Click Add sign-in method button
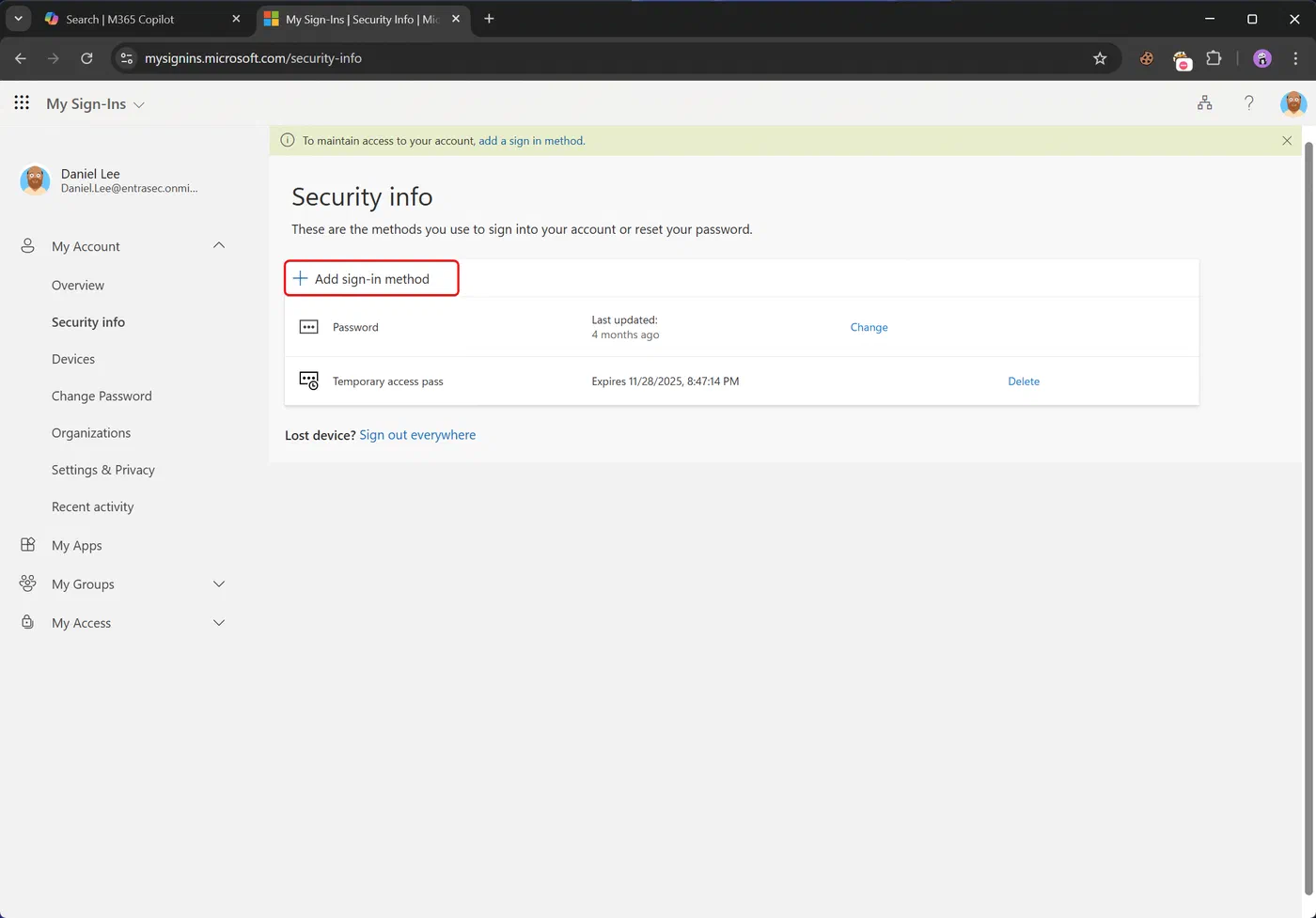This screenshot has width=1316, height=918. tap(371, 278)
